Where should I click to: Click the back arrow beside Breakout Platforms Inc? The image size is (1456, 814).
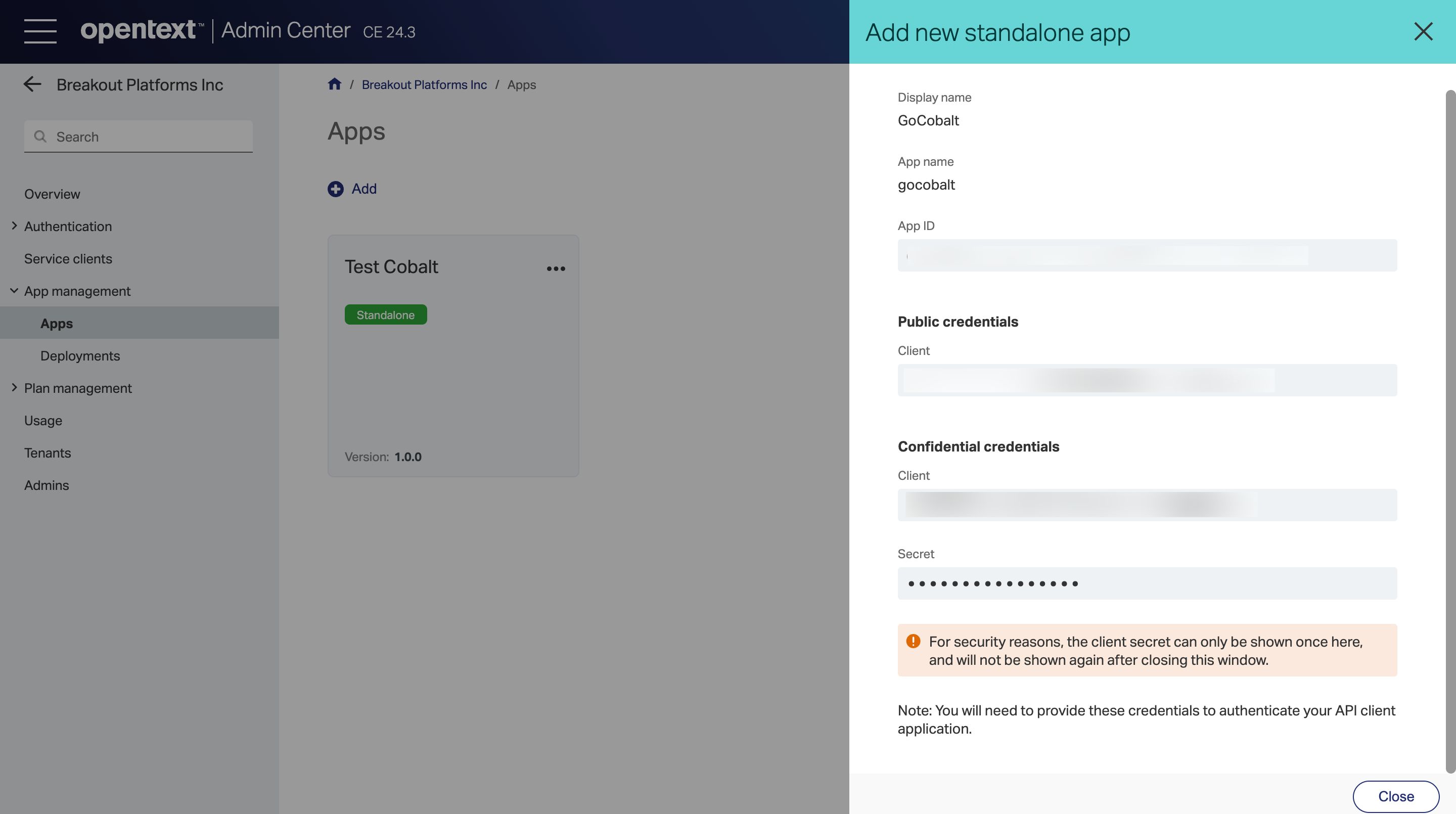point(32,84)
